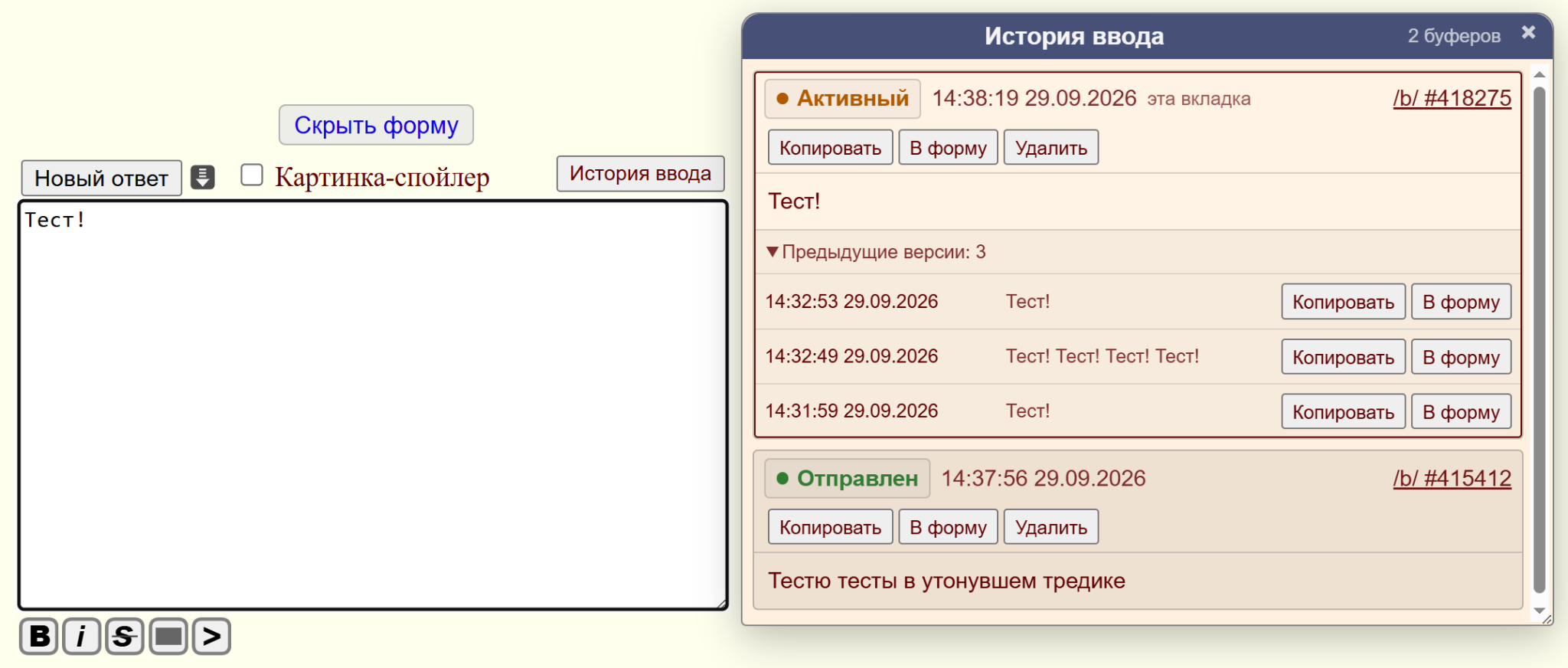Click the Скрыть форму button
This screenshot has width=1568, height=668.
pyautogui.click(x=376, y=125)
